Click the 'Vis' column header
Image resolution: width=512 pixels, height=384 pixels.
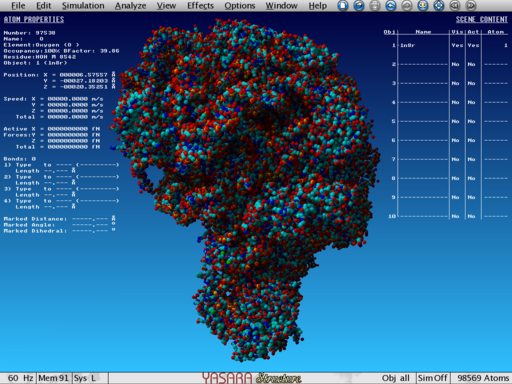(x=457, y=32)
